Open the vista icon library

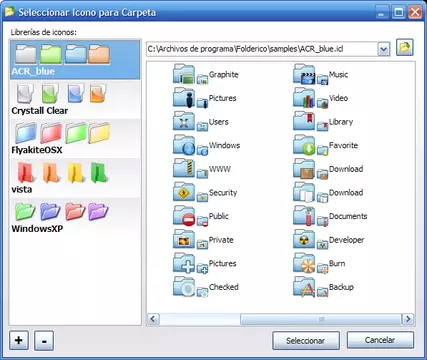tap(75, 178)
